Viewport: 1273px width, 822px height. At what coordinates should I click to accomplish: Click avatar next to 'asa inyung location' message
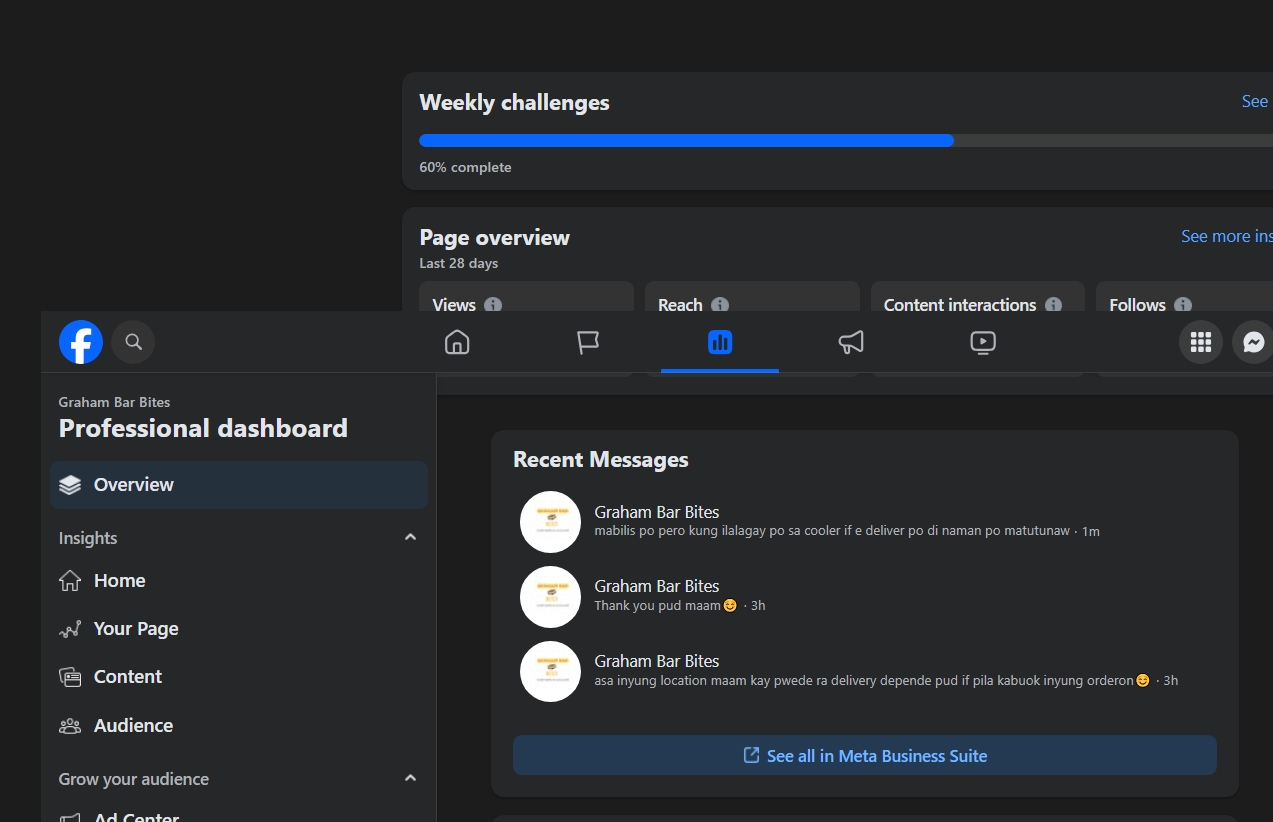(x=550, y=671)
